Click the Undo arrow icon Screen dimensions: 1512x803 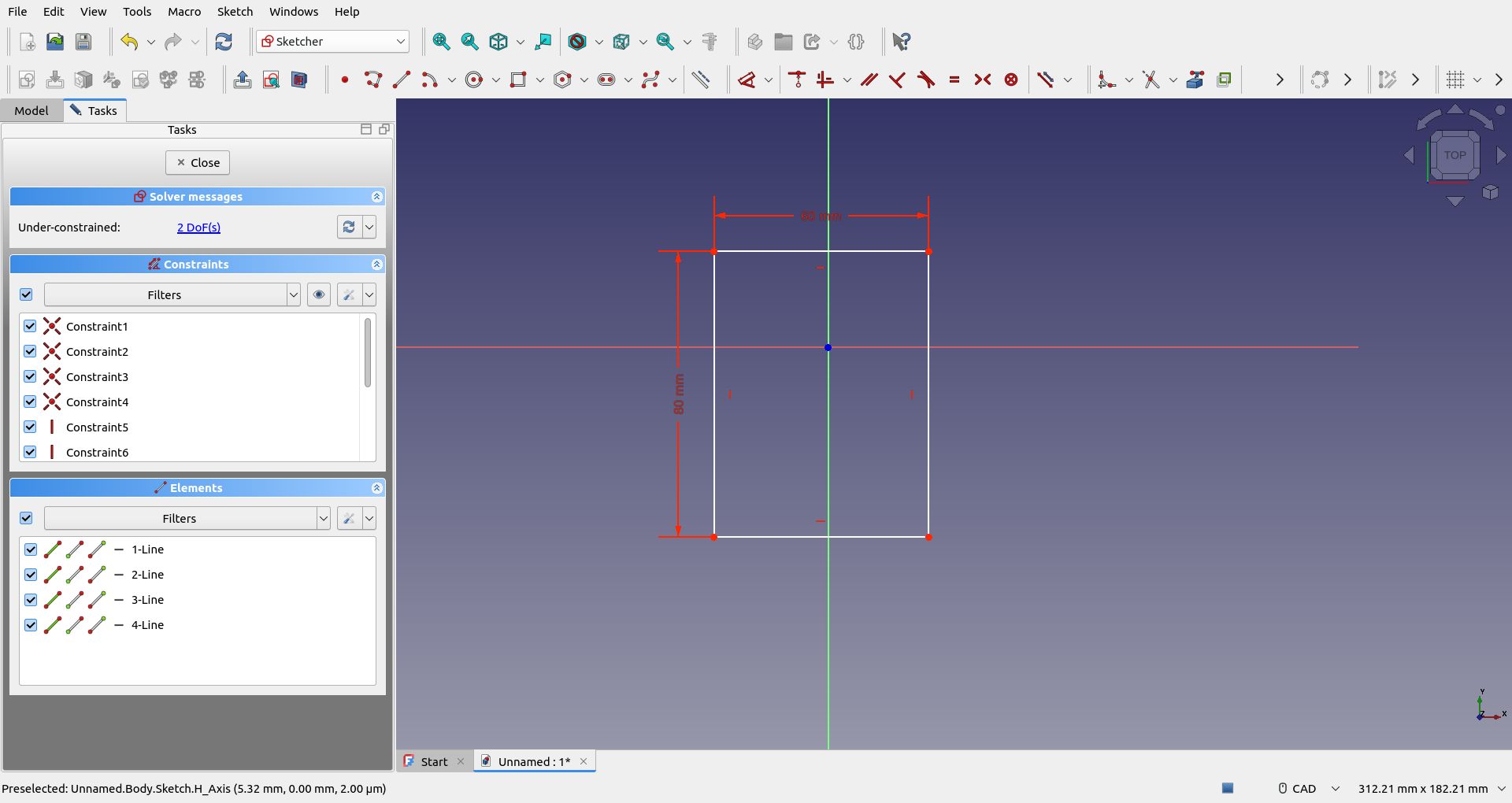coord(129,42)
